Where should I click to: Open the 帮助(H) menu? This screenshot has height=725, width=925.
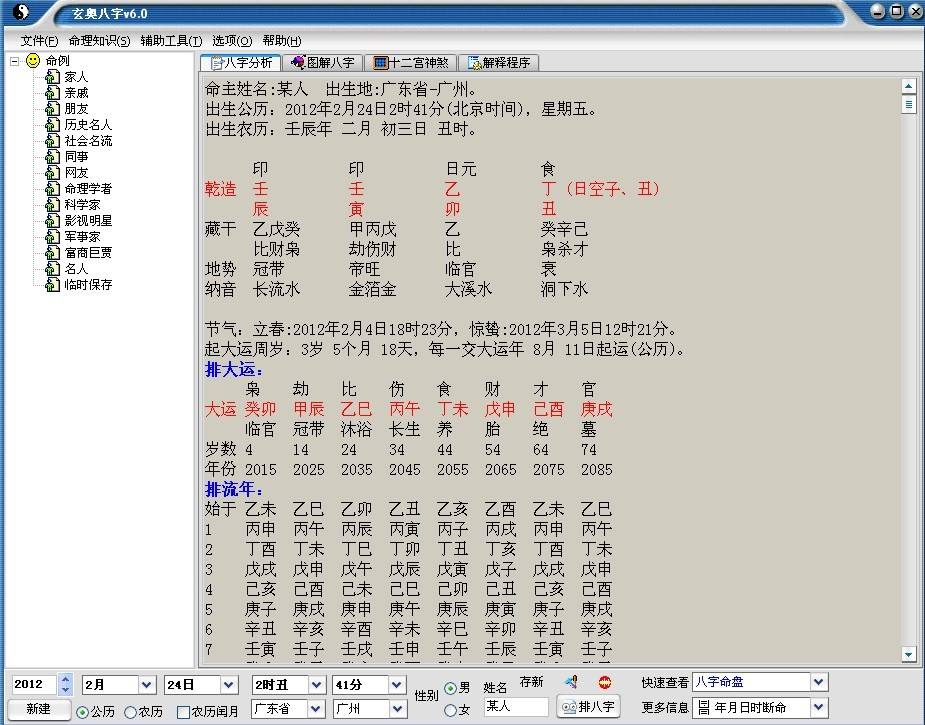click(282, 41)
